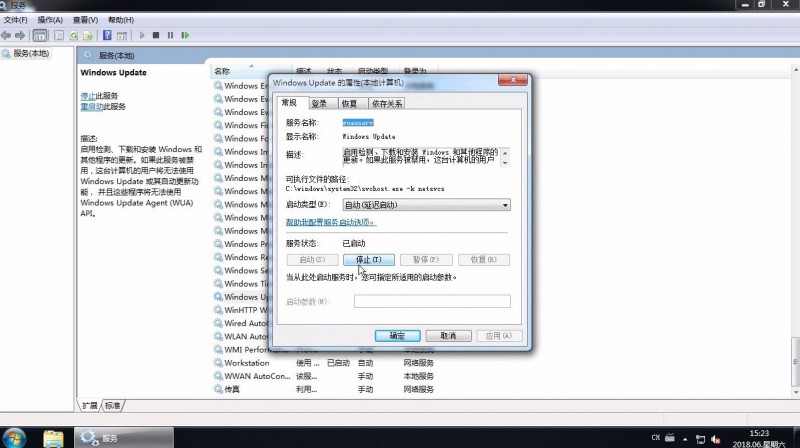This screenshot has height=448, width=800.
Task: Open File Explorer from the taskbar
Action: tap(53, 438)
